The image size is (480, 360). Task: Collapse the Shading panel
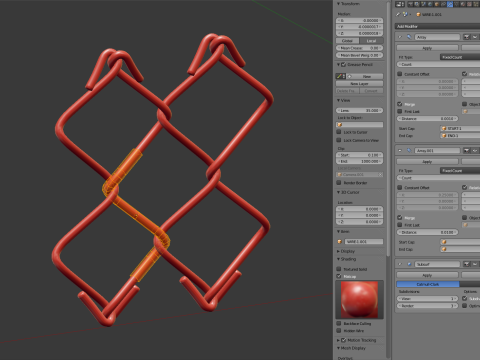pos(339,259)
